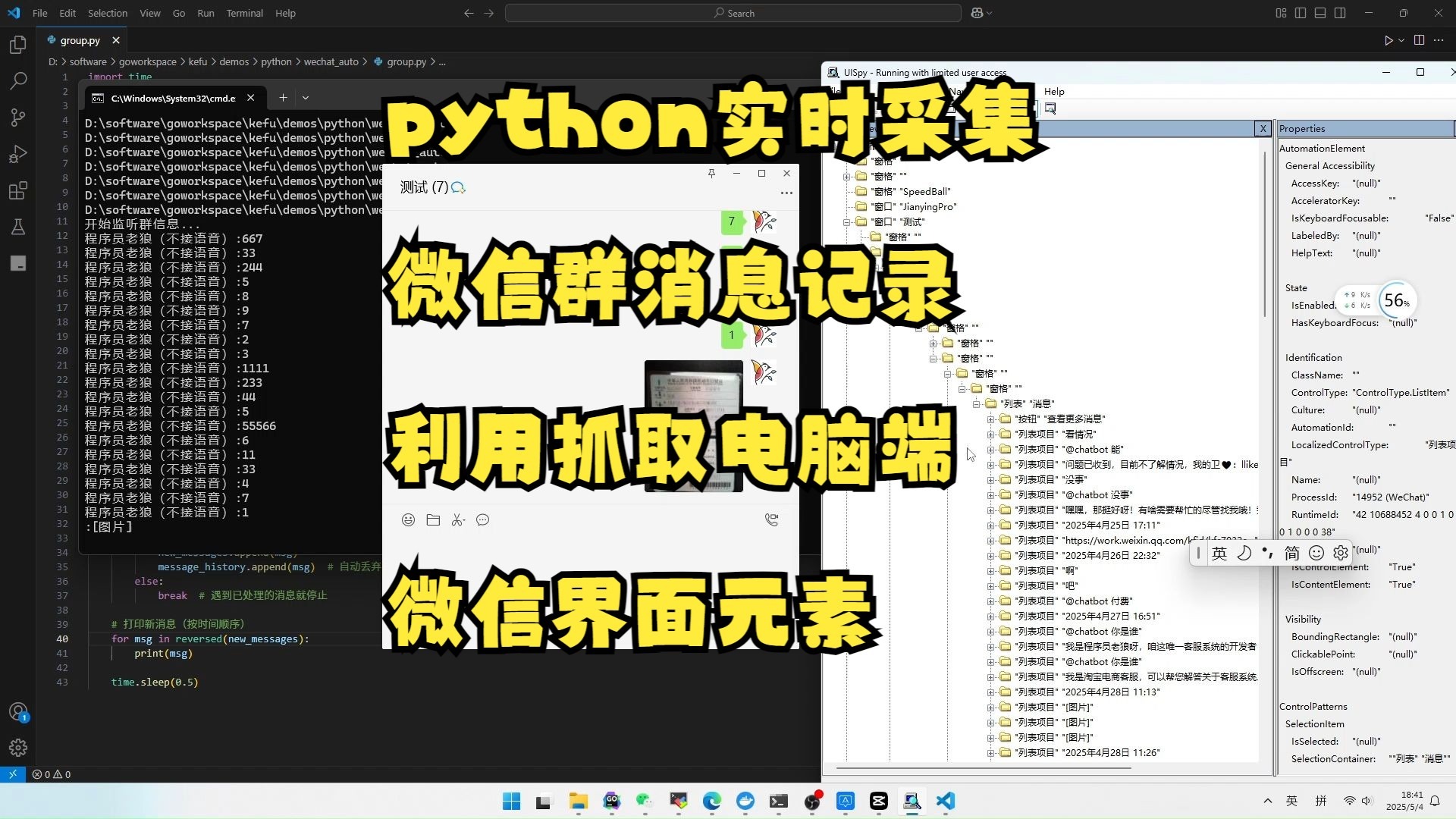
Task: Open chat history bubble icon in WeChat
Action: (483, 520)
